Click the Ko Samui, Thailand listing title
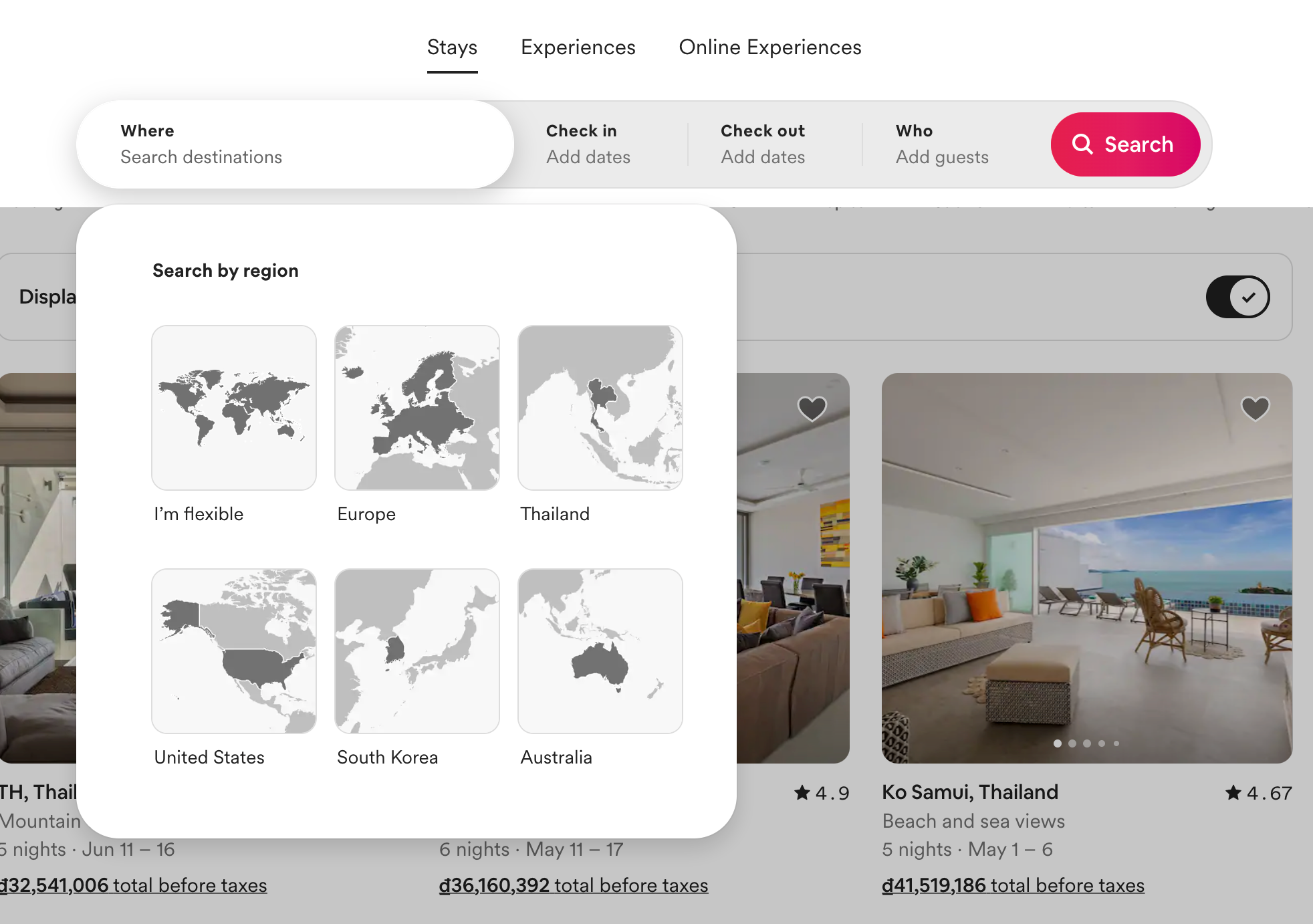The height and width of the screenshot is (924, 1313). (x=970, y=792)
